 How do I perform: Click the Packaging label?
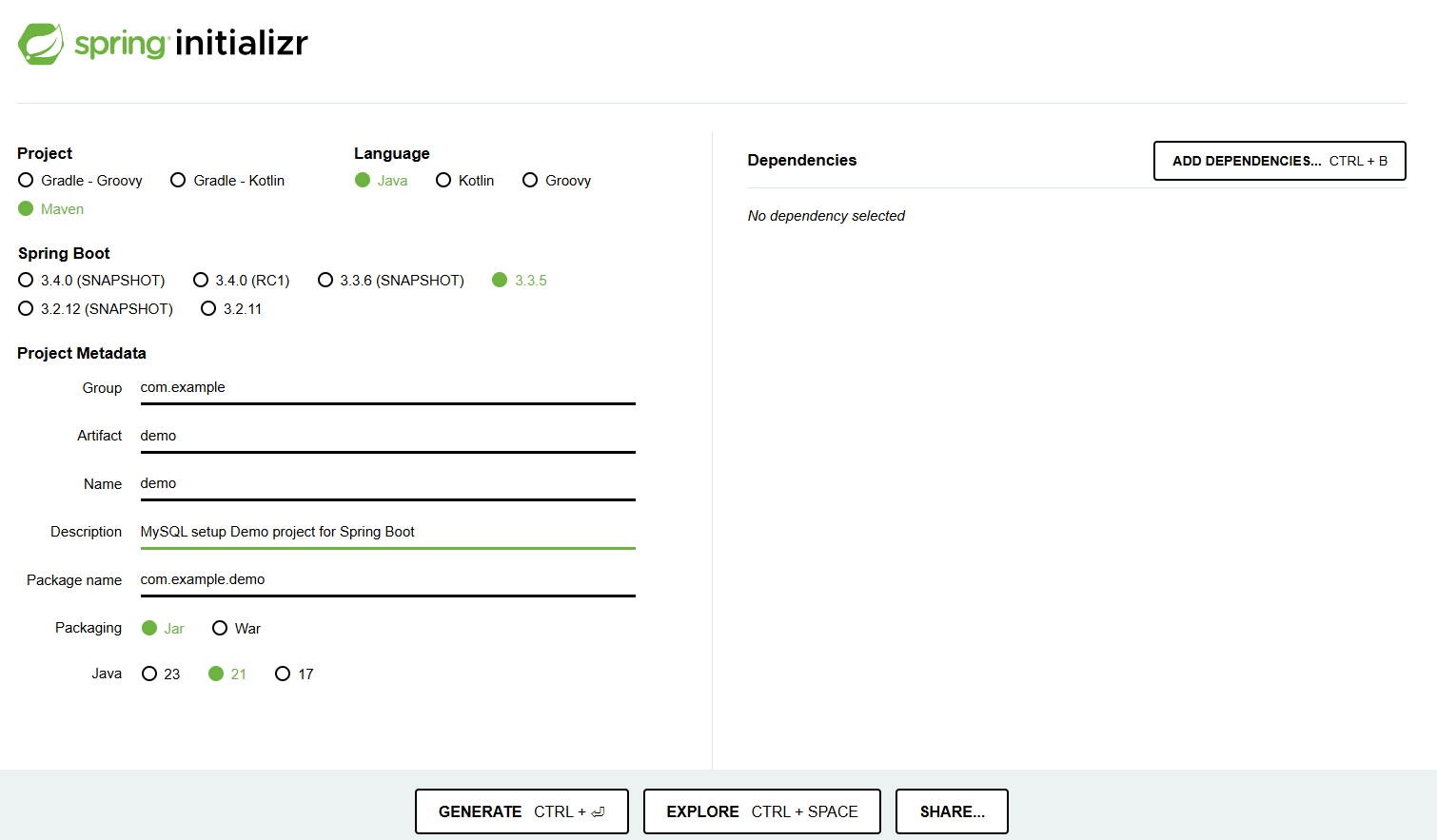[89, 628]
